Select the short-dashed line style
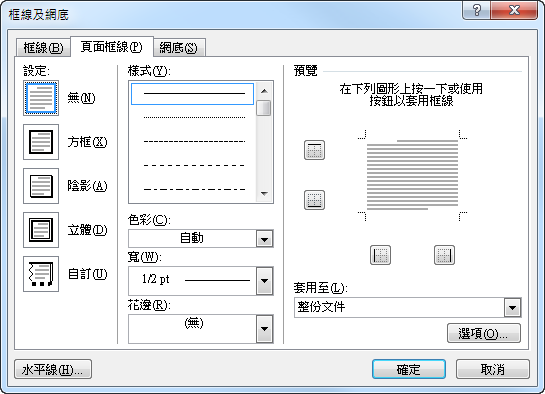The width and height of the screenshot is (545, 394). 194,142
